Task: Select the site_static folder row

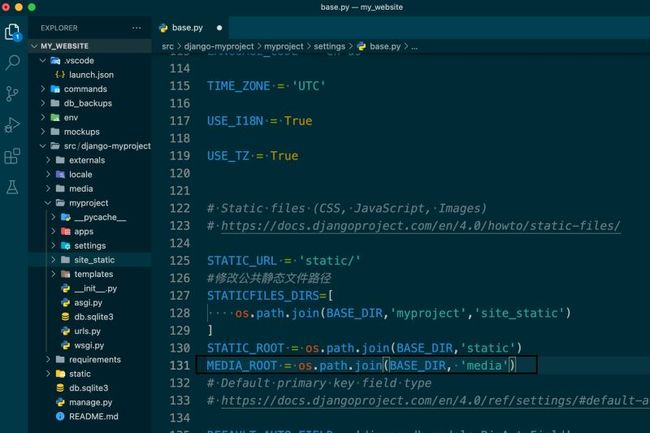Action: tap(90, 260)
